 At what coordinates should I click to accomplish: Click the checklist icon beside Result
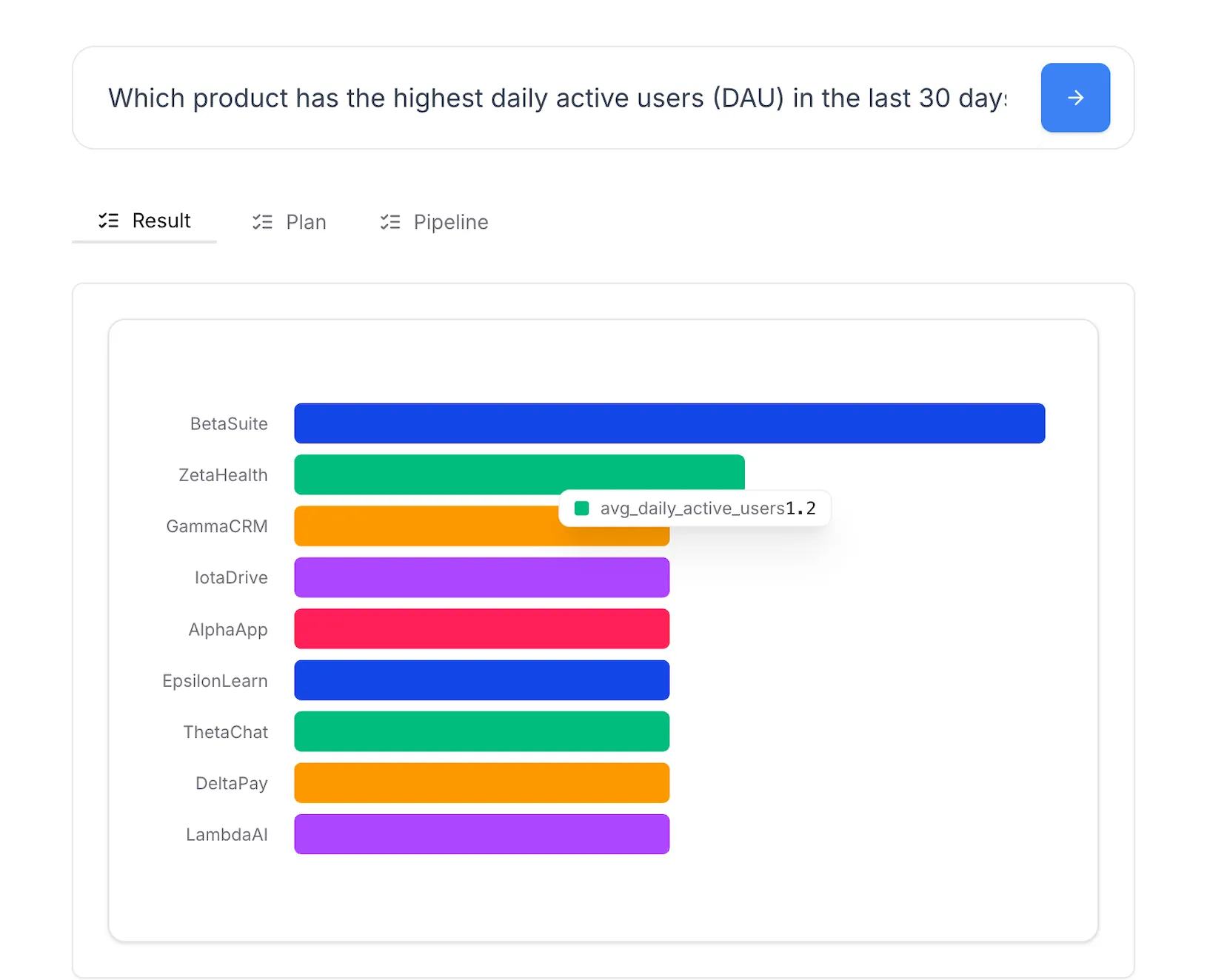pyautogui.click(x=109, y=220)
